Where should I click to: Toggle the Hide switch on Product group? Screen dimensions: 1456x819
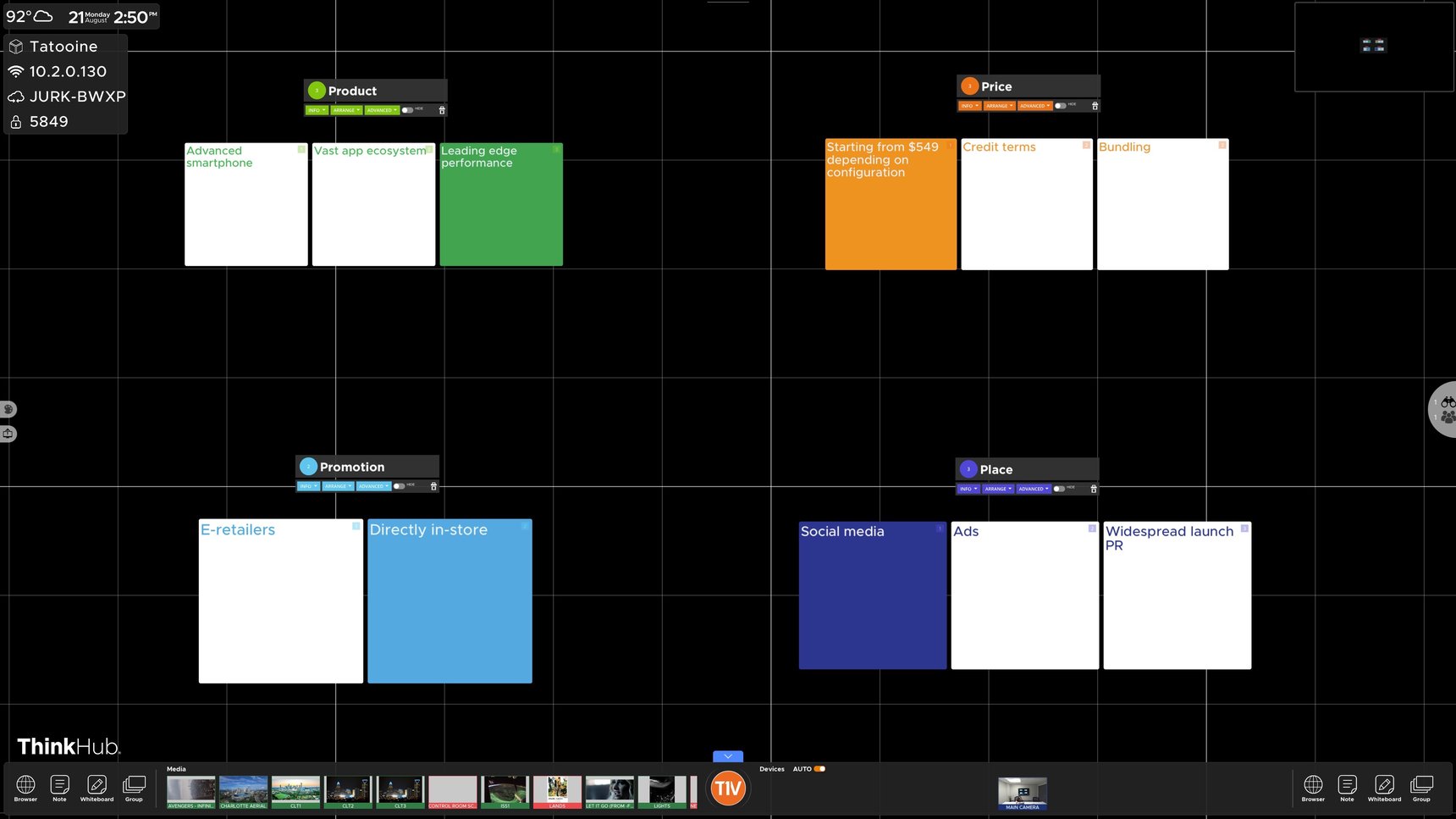[407, 110]
